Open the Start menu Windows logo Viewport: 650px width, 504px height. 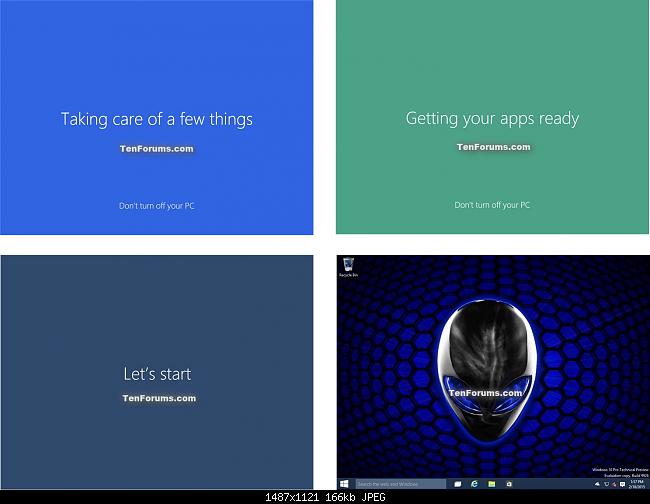click(x=344, y=484)
